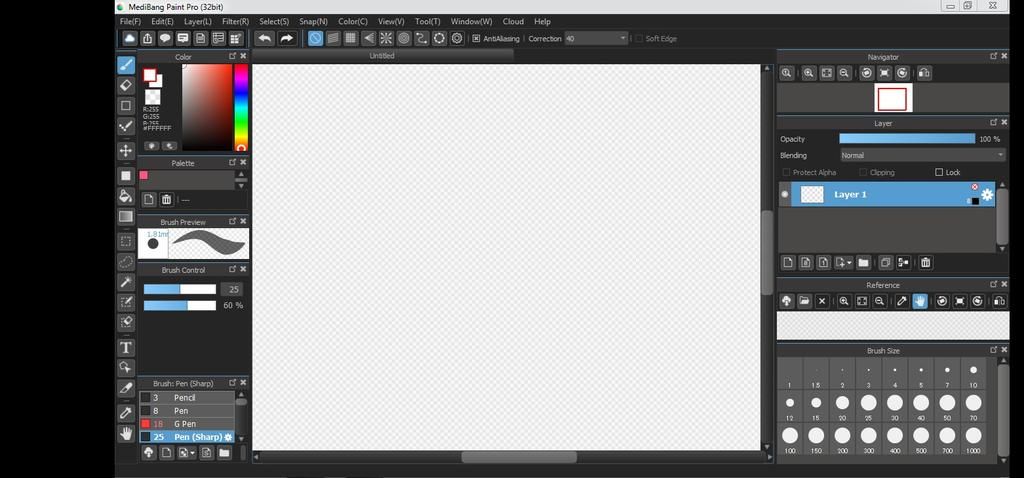Screen dimensions: 1024x478
Task: Select the Magic Wand tool
Action: [126, 282]
